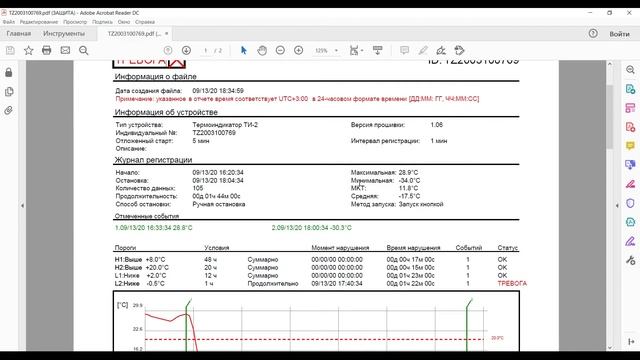Screen dimensions: 640x360
Task: Show page thumbnails panel
Action: (9, 91)
